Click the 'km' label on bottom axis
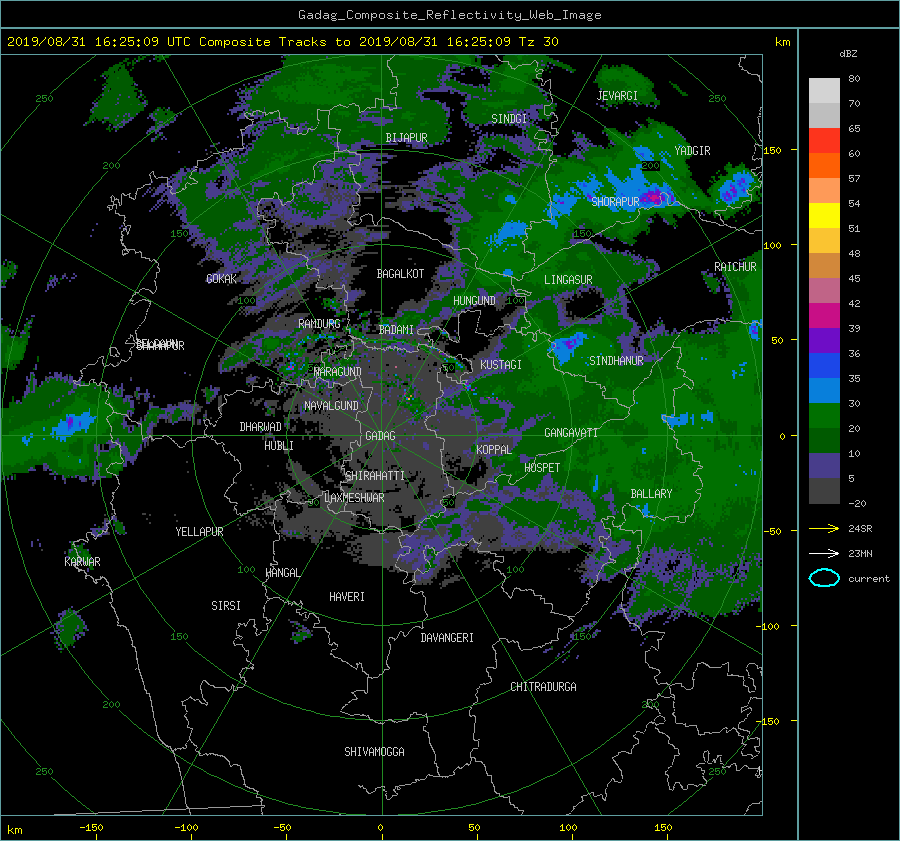This screenshot has height=841, width=900. [x=14, y=830]
